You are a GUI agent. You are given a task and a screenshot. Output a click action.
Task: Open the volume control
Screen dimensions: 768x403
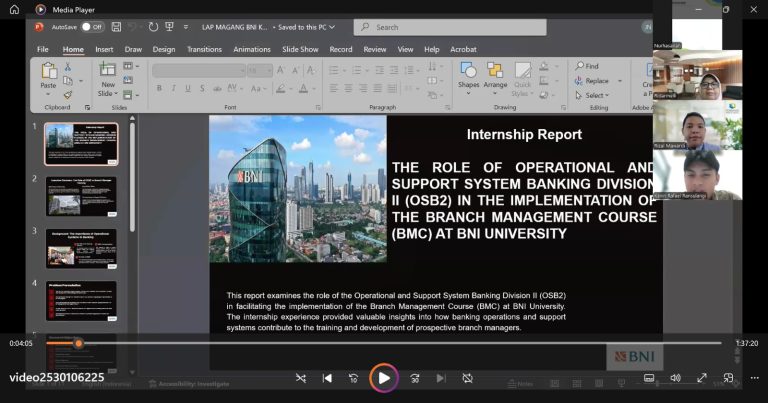pos(675,378)
